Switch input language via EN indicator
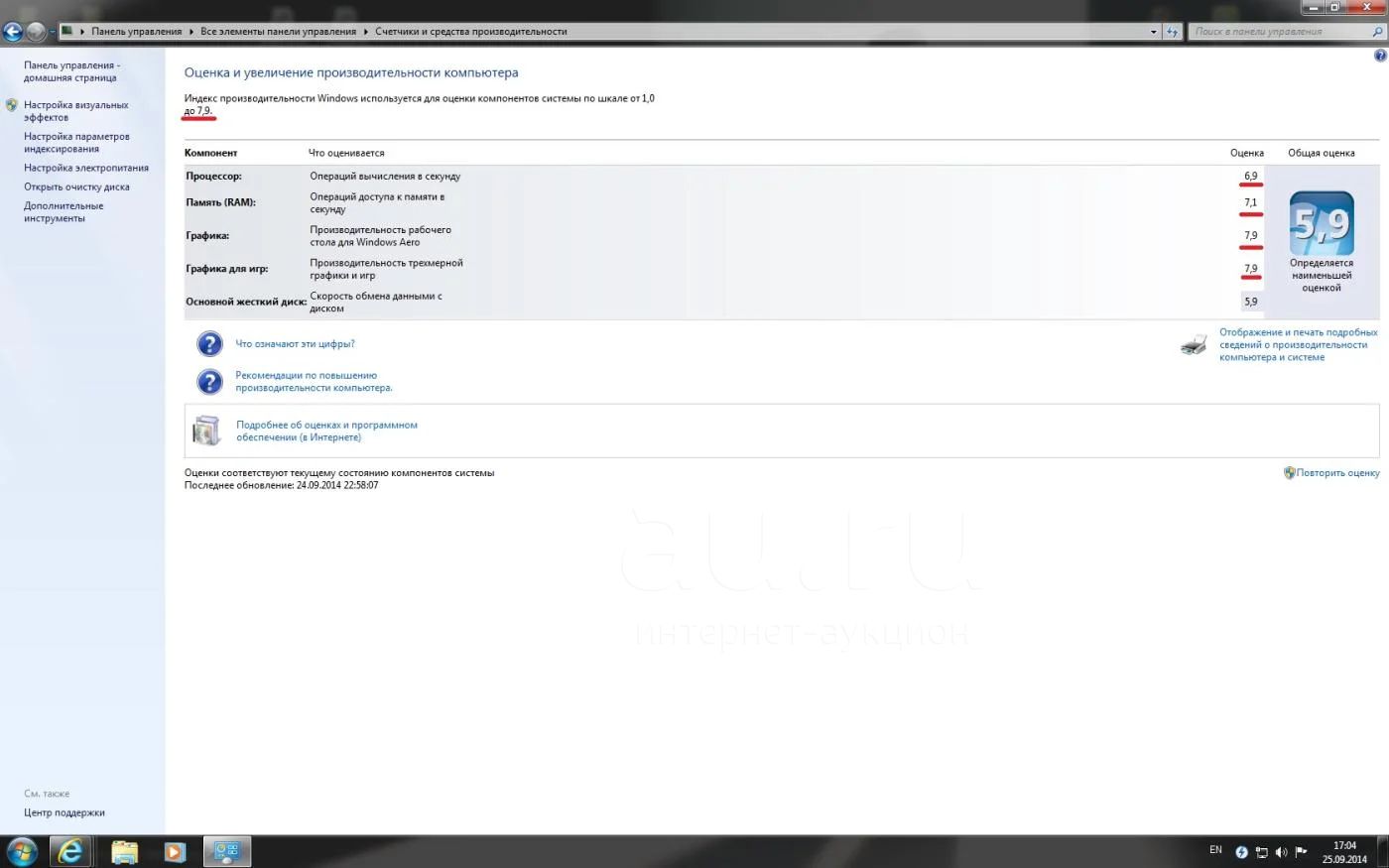 1215,850
